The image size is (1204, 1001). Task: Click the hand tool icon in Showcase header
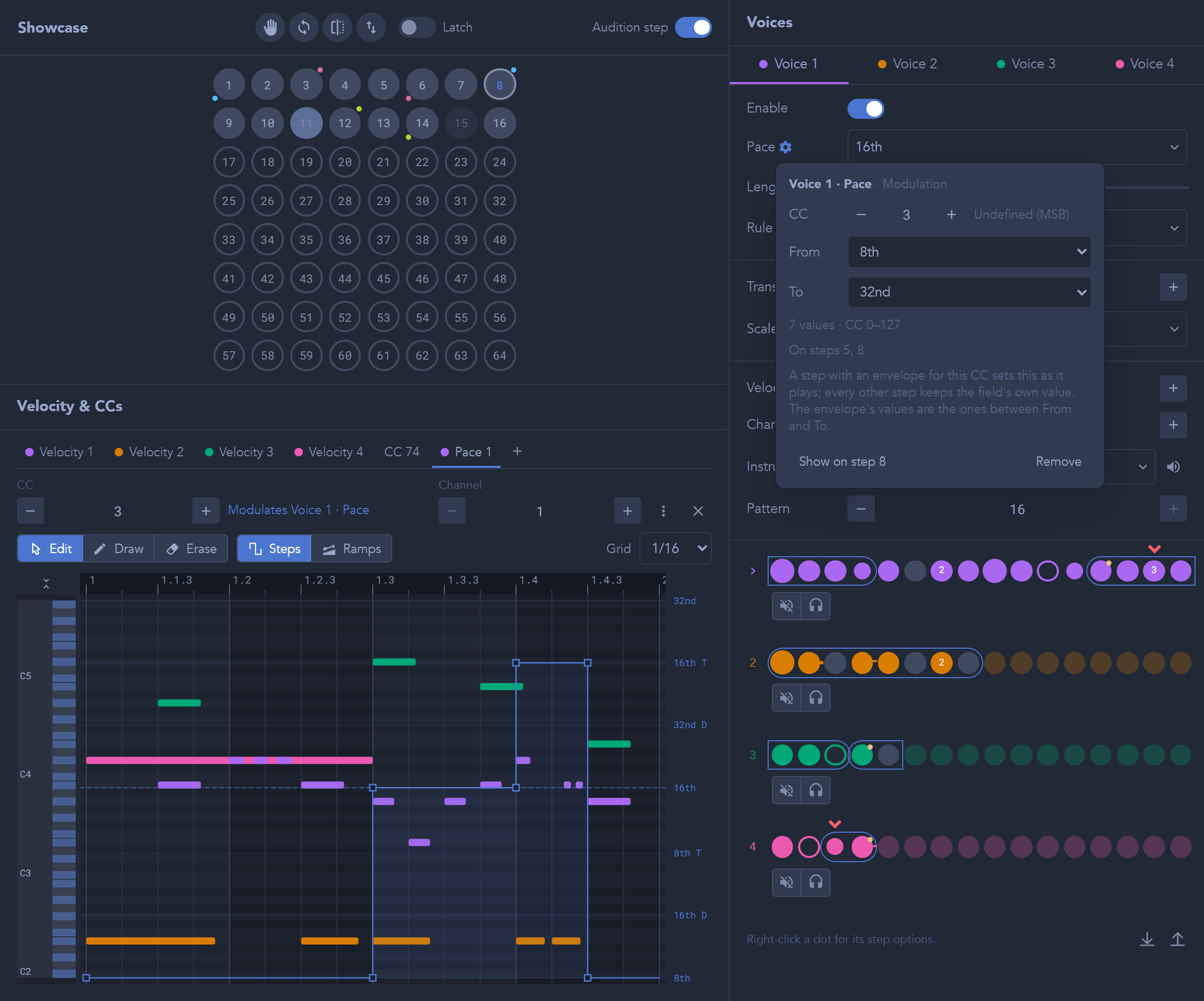point(270,27)
